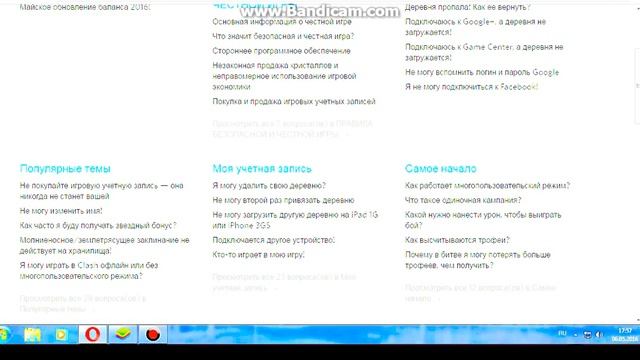
Task: Open 'Покупка и продажа игровых учетных записей'
Action: tap(293, 101)
